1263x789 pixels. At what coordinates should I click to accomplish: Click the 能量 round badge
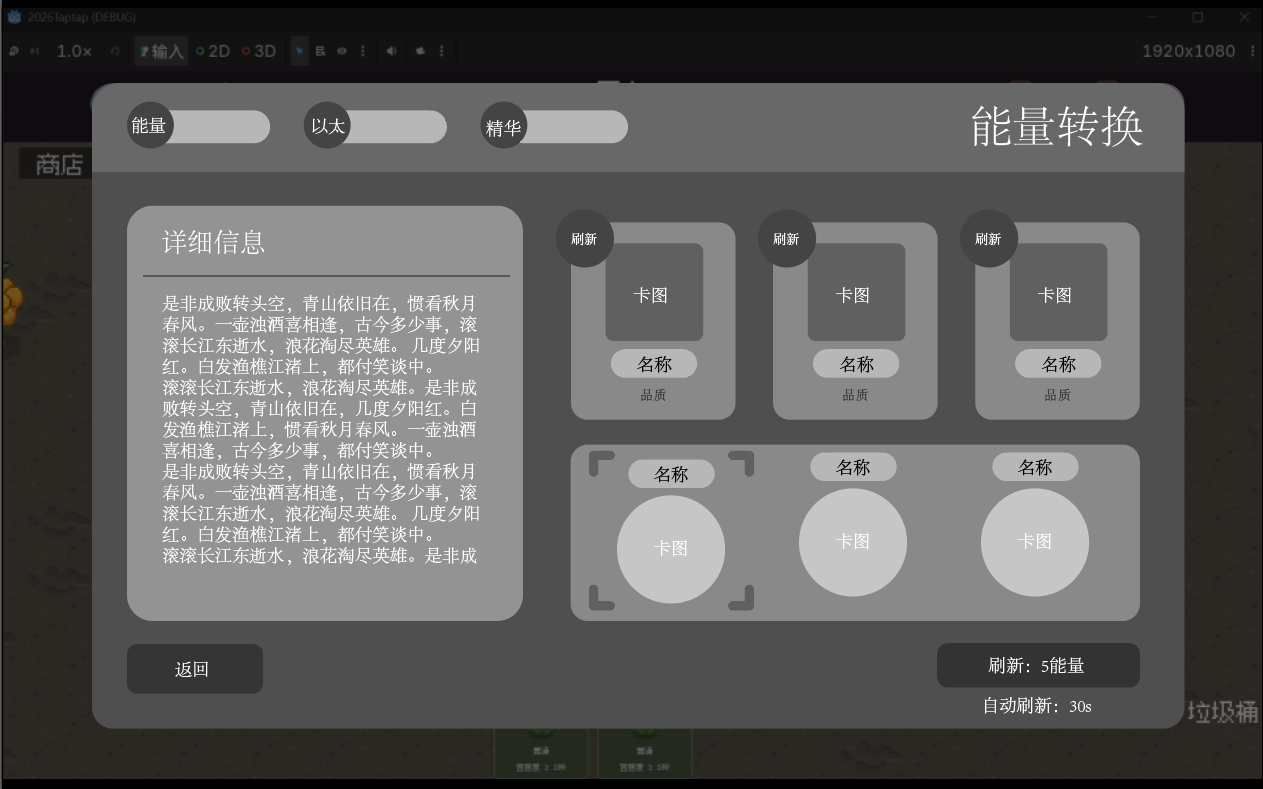point(150,126)
